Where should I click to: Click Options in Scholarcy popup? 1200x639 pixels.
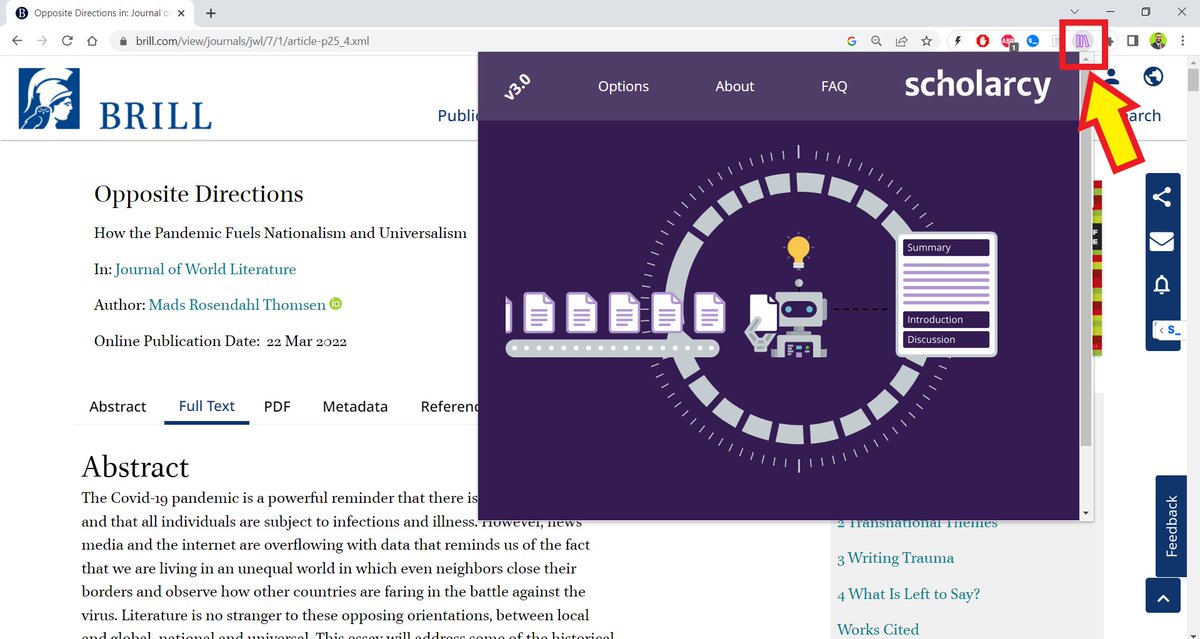pyautogui.click(x=623, y=86)
